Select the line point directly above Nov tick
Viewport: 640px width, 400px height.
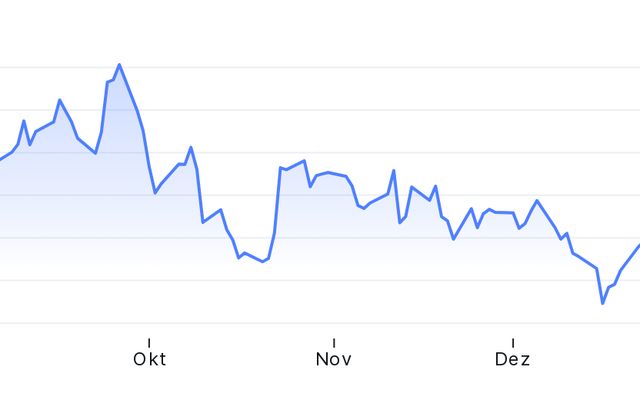pos(334,173)
